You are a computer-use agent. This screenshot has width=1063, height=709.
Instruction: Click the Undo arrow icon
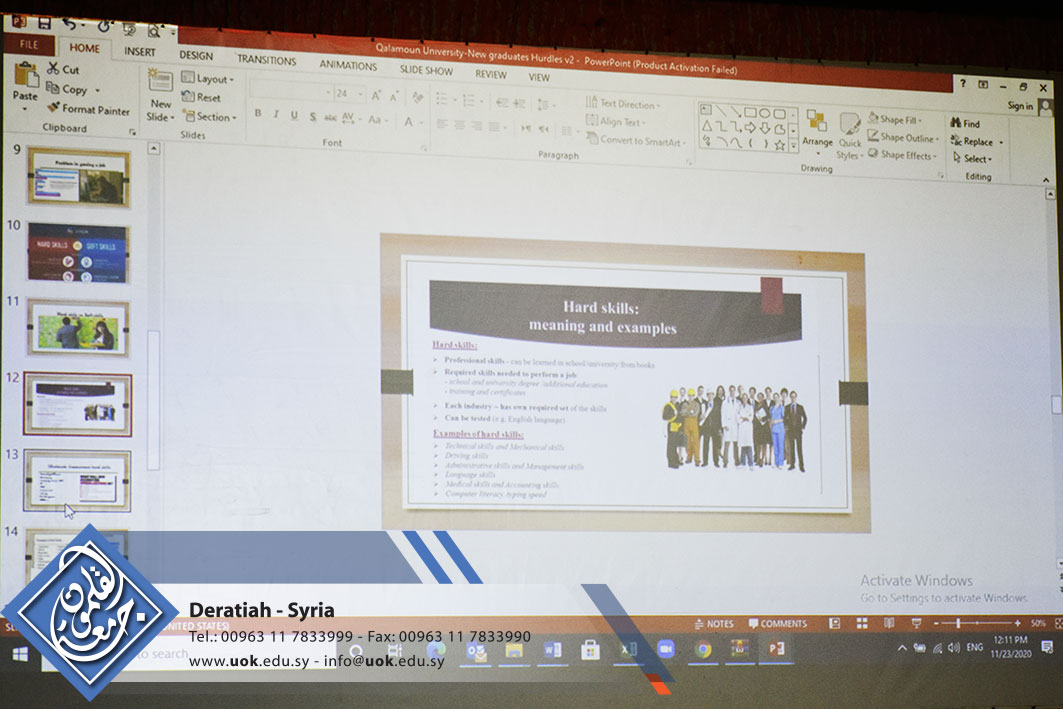[69, 24]
